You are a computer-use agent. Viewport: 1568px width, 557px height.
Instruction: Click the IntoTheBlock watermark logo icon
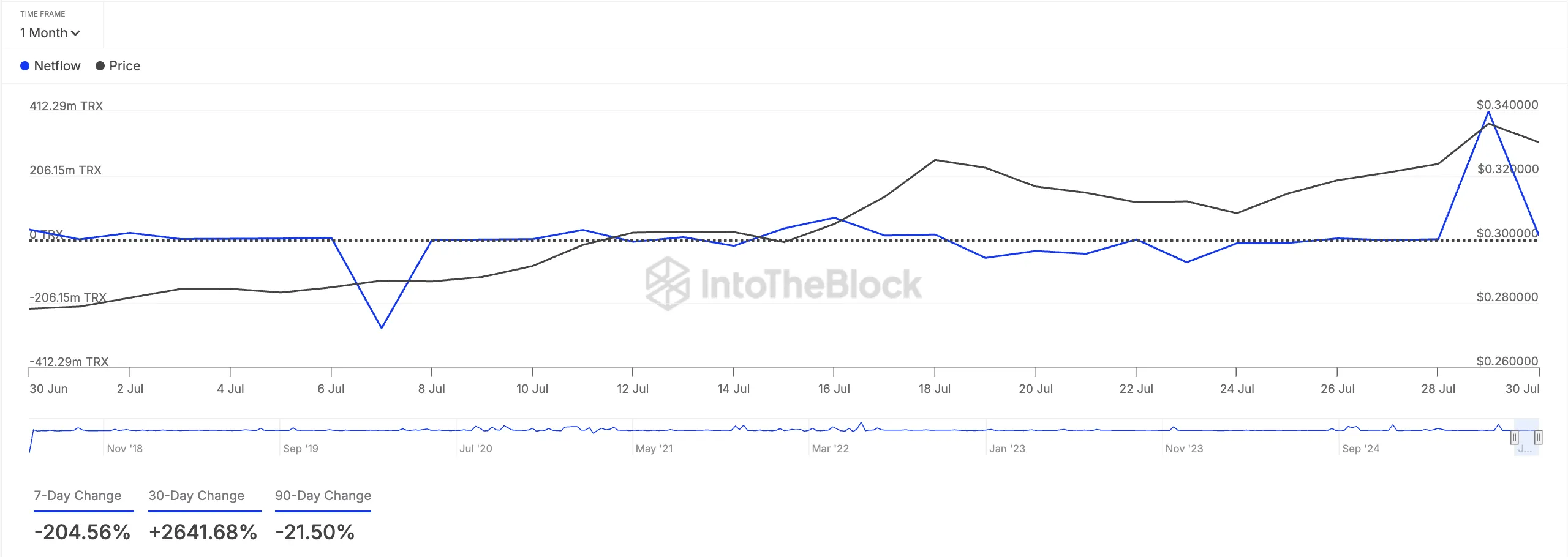[668, 283]
